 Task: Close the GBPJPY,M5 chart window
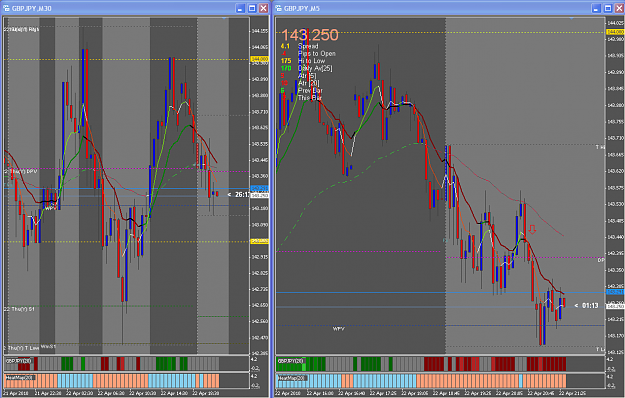(619, 8)
